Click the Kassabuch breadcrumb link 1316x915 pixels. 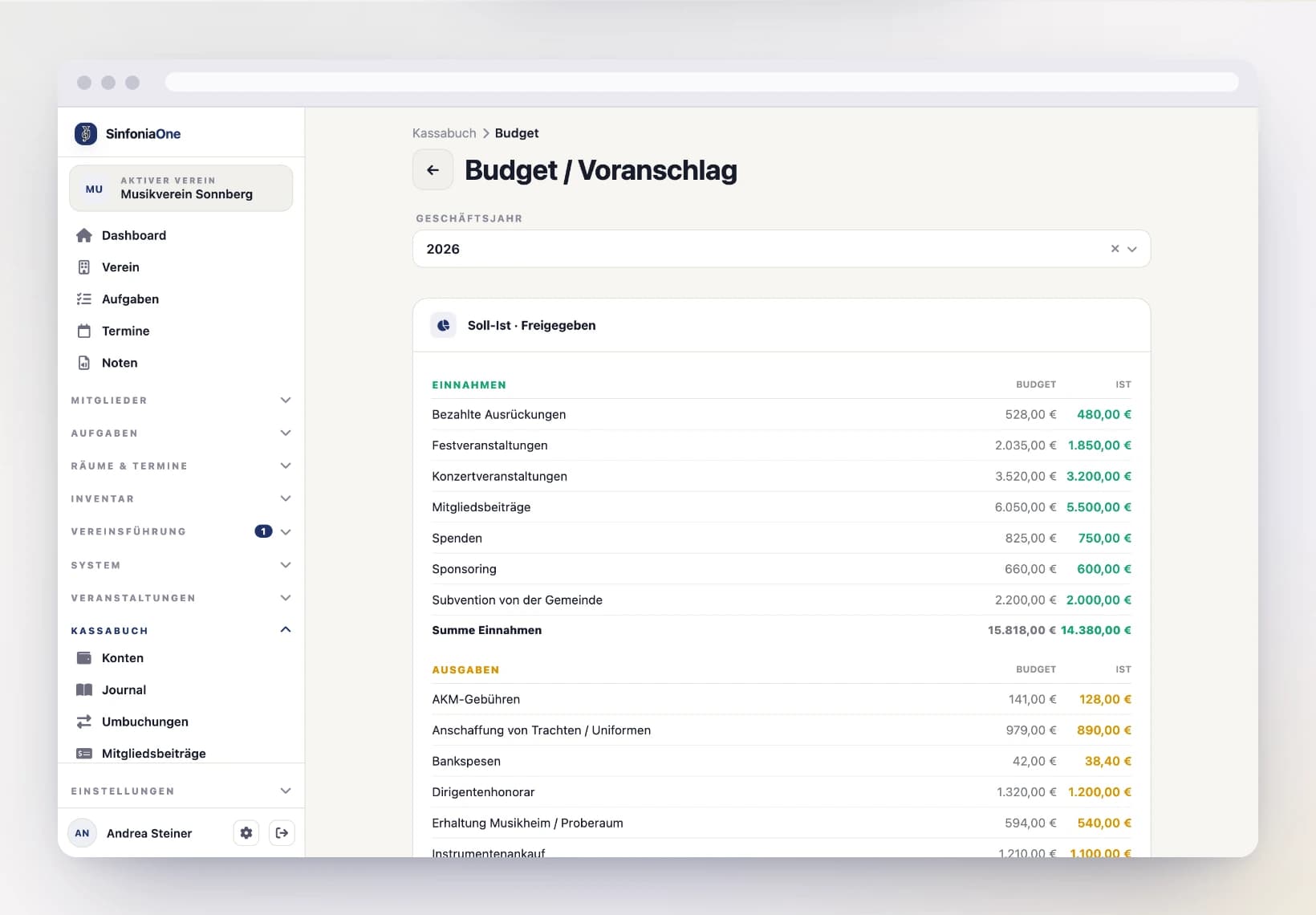(x=445, y=133)
